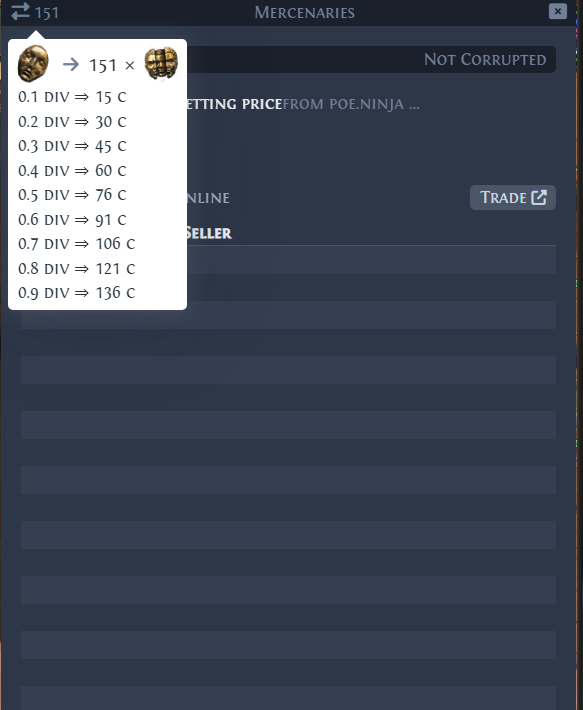The image size is (583, 710).
Task: Click the first empty listing row under Seller
Action: click(288, 260)
